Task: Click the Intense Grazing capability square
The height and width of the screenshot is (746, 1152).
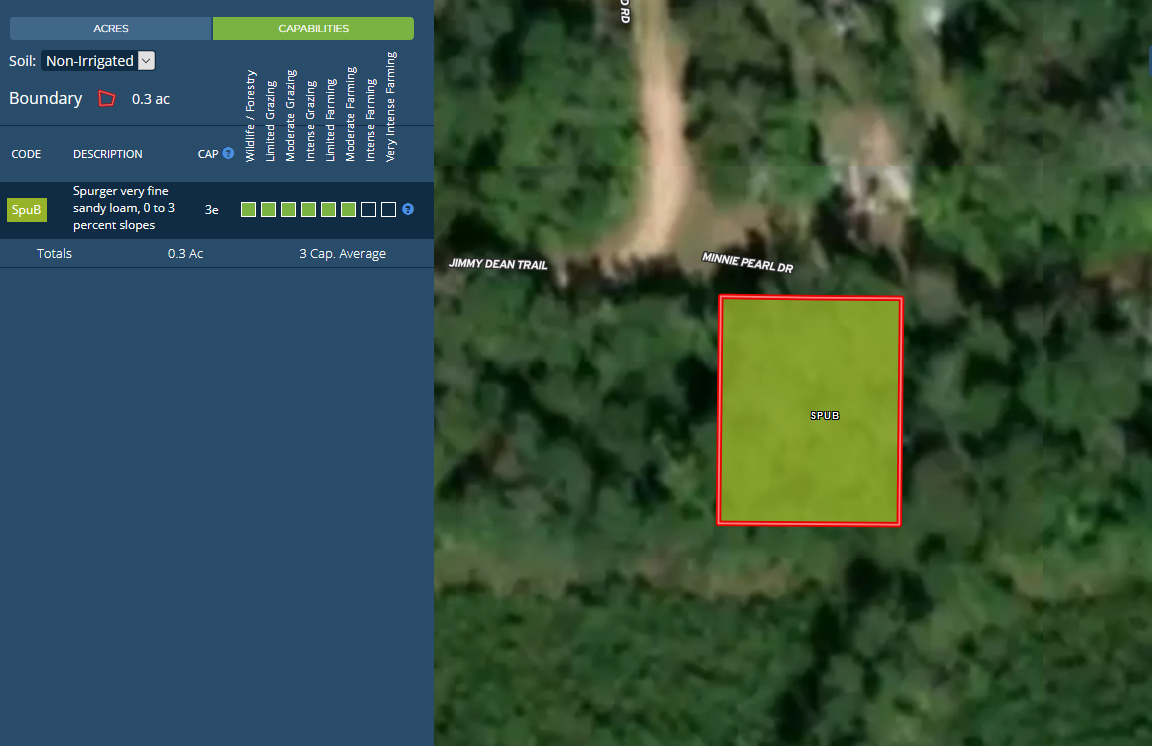Action: click(x=308, y=210)
